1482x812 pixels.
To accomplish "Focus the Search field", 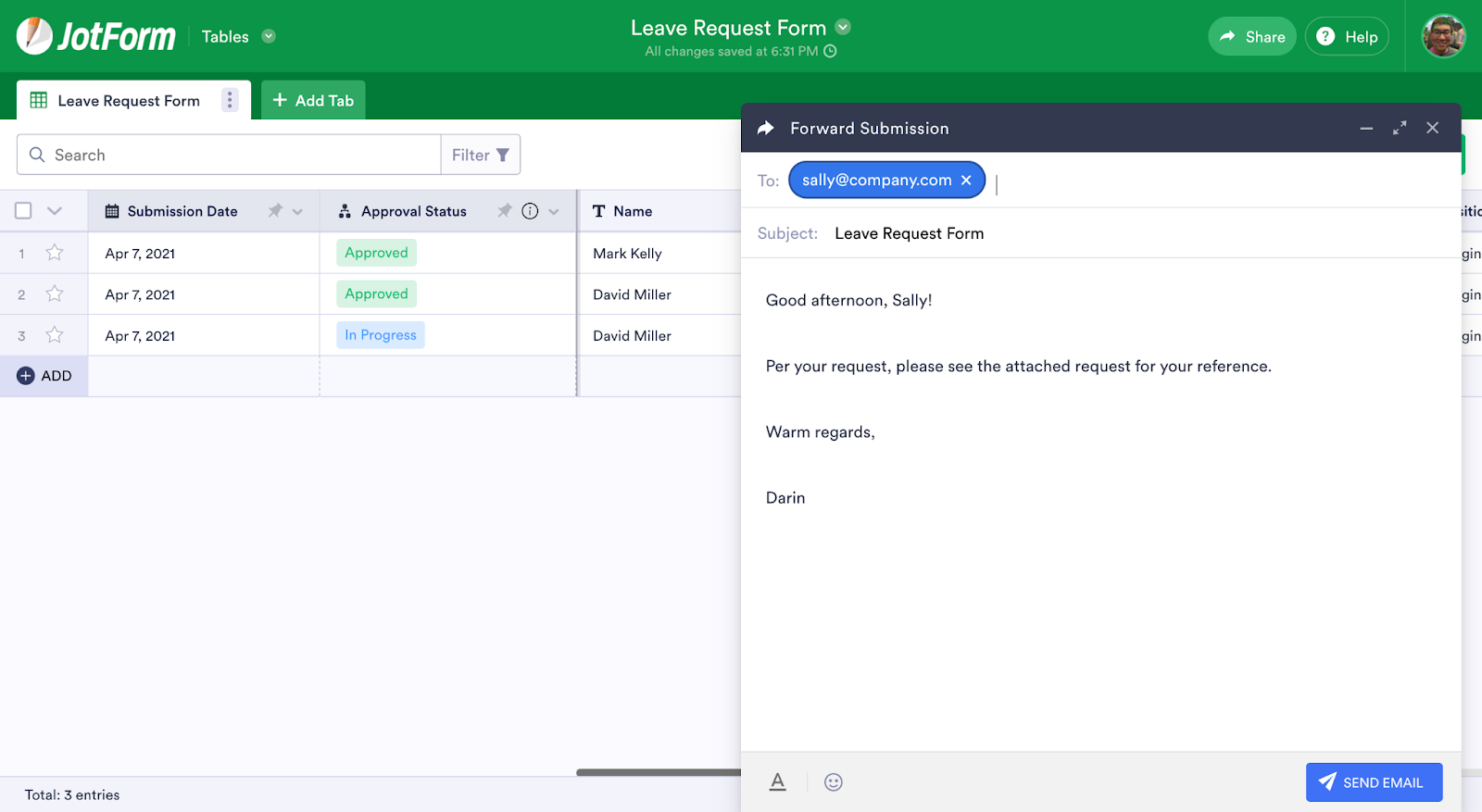I will [x=229, y=155].
